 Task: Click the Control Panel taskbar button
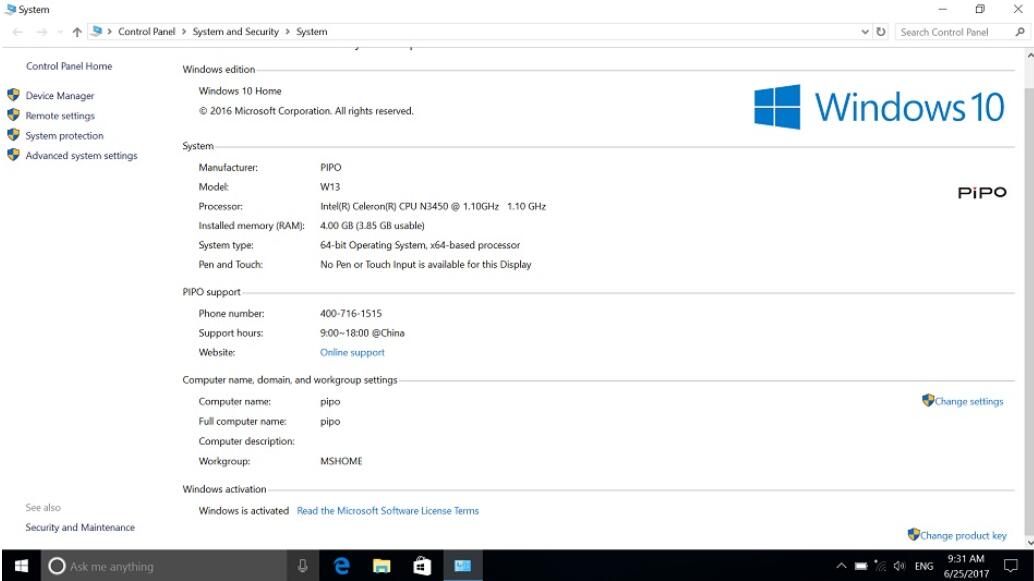pyautogui.click(x=462, y=566)
